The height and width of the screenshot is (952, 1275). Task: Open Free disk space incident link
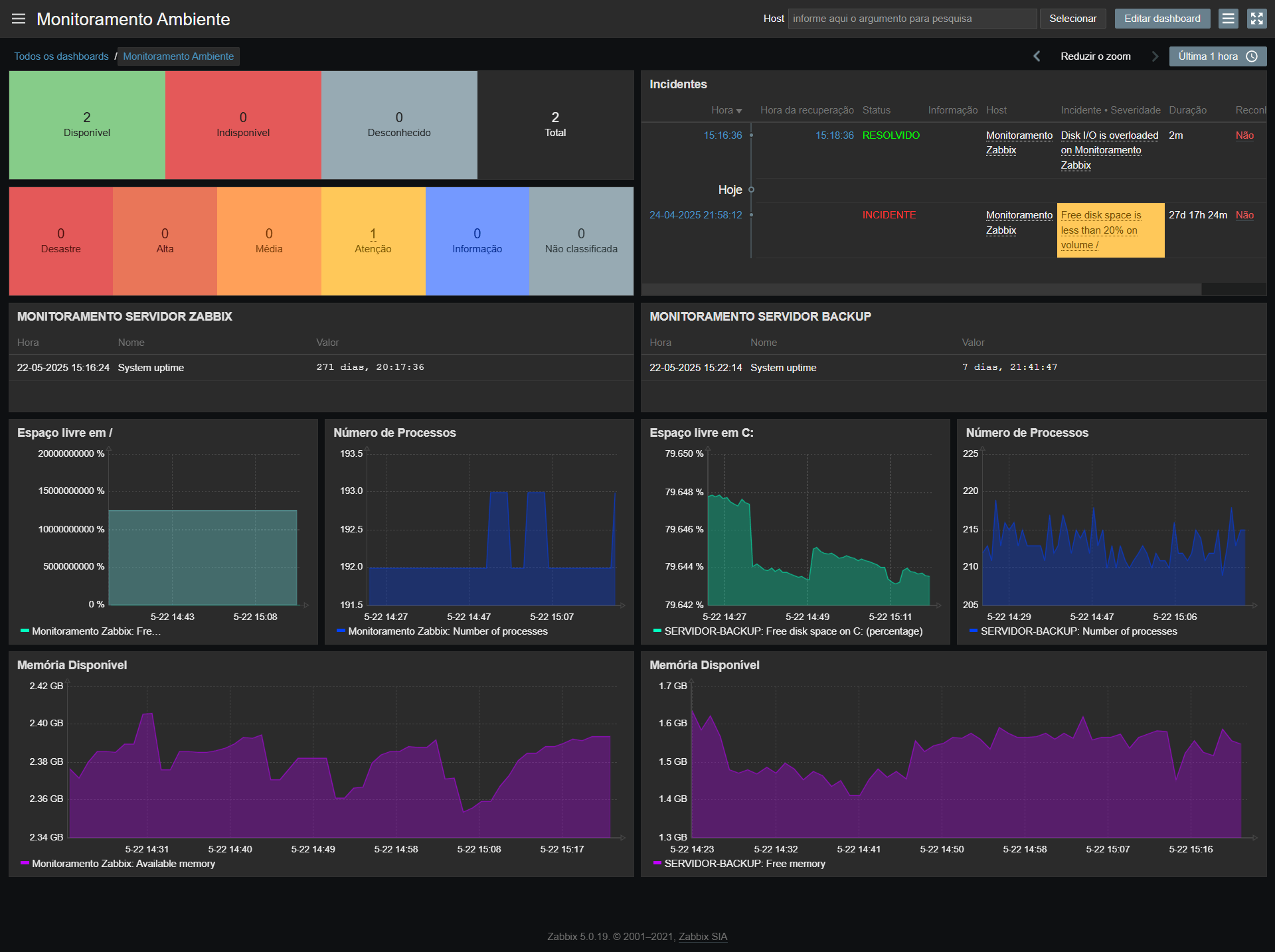click(x=1100, y=230)
